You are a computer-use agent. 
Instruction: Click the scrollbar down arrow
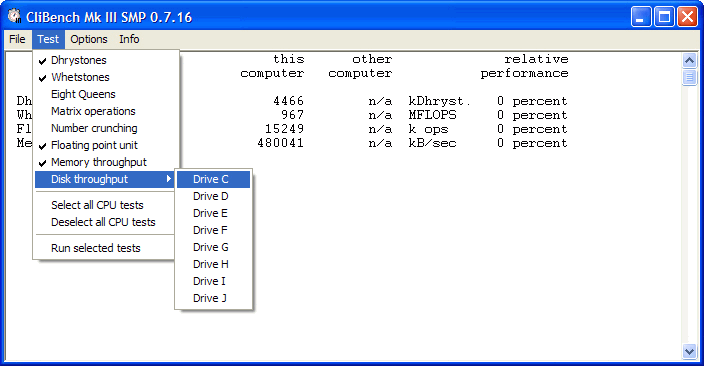tap(689, 351)
